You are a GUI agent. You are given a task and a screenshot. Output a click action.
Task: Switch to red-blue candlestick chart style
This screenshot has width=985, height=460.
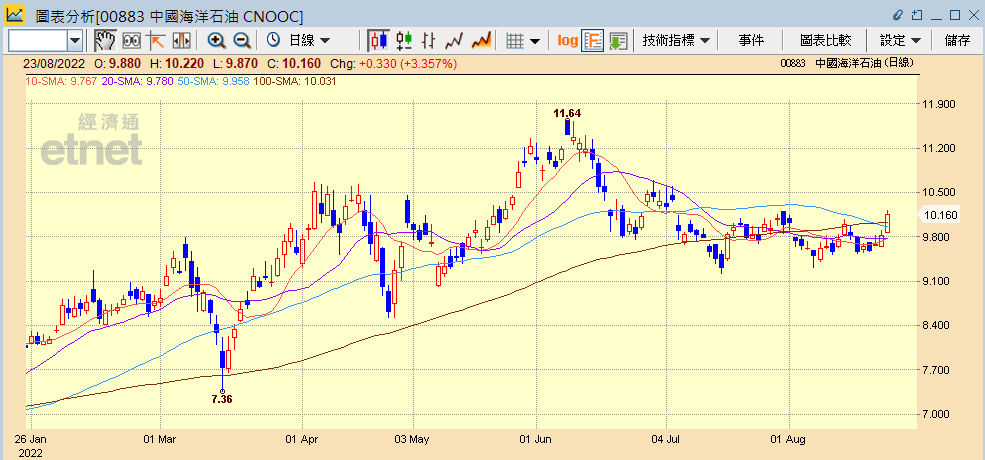point(379,41)
